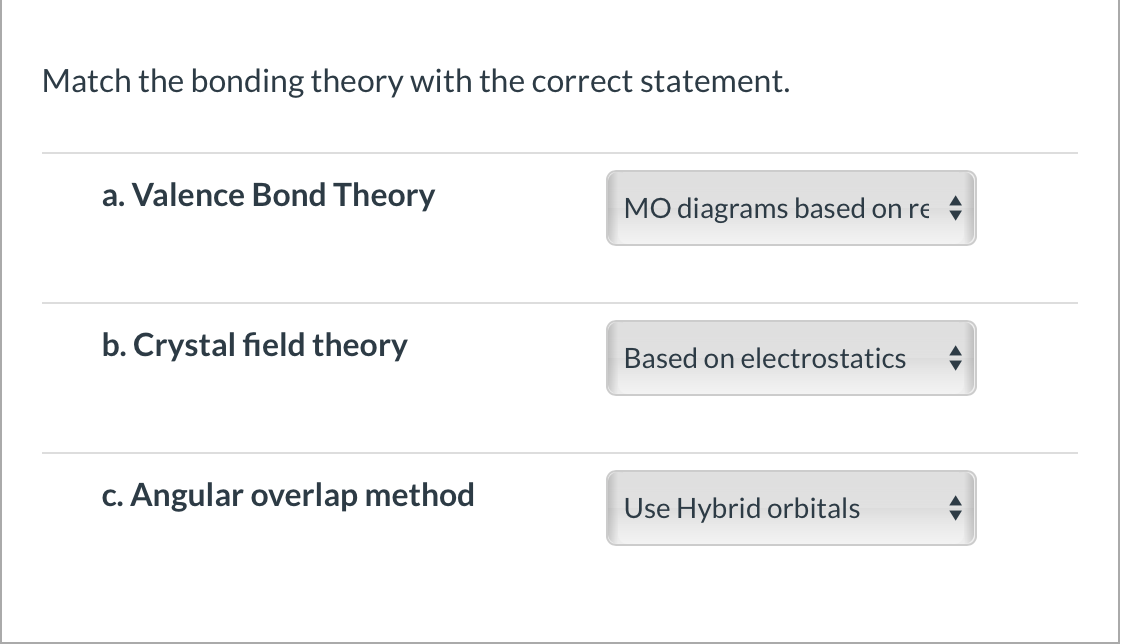Click the 'Based on electrostatics' selection box
This screenshot has height=644, width=1122.
pos(790,358)
